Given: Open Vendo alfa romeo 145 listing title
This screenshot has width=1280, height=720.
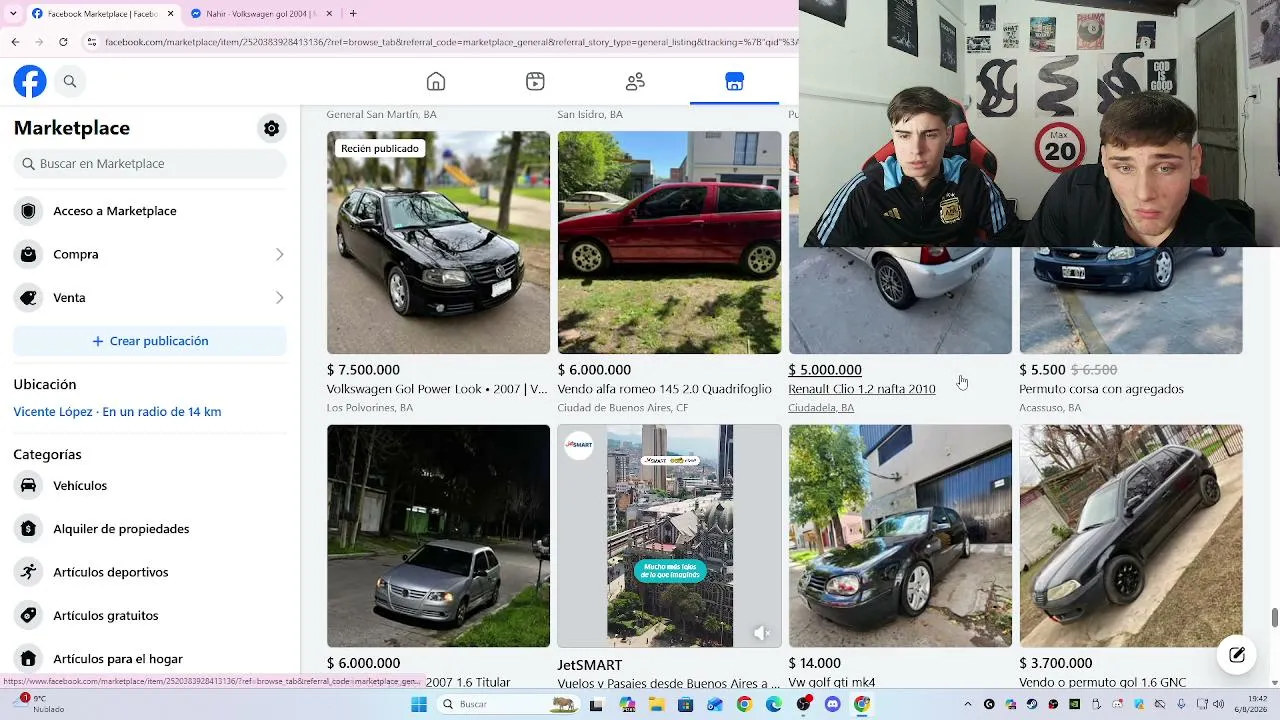Looking at the screenshot, I should [664, 389].
